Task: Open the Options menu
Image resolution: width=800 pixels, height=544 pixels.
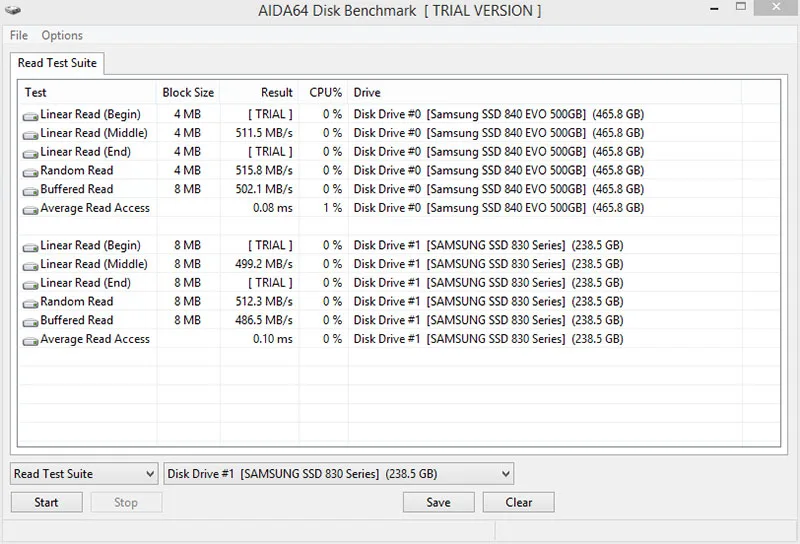Action: click(x=62, y=35)
